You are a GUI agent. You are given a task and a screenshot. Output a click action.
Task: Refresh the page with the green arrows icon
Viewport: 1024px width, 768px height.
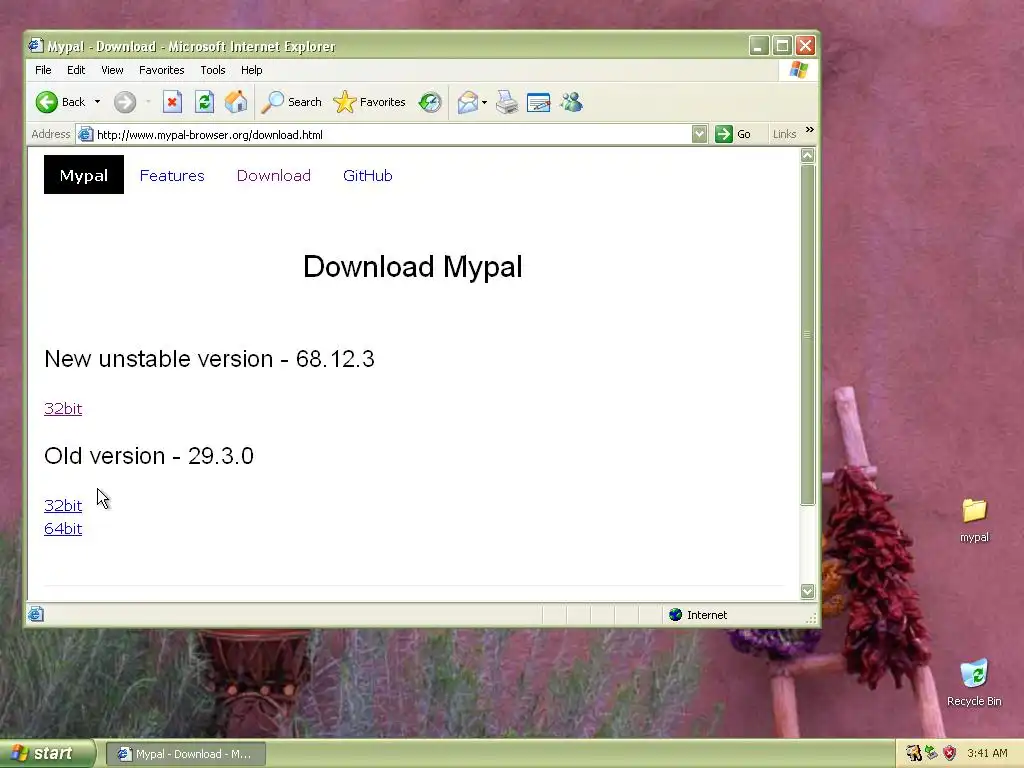point(204,102)
